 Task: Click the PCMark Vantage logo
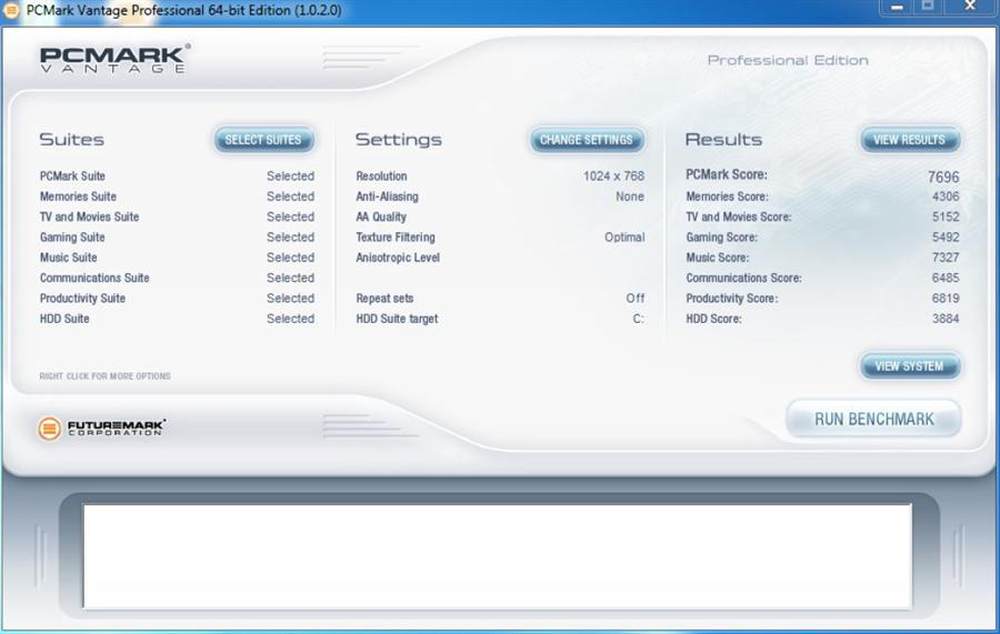(115, 59)
